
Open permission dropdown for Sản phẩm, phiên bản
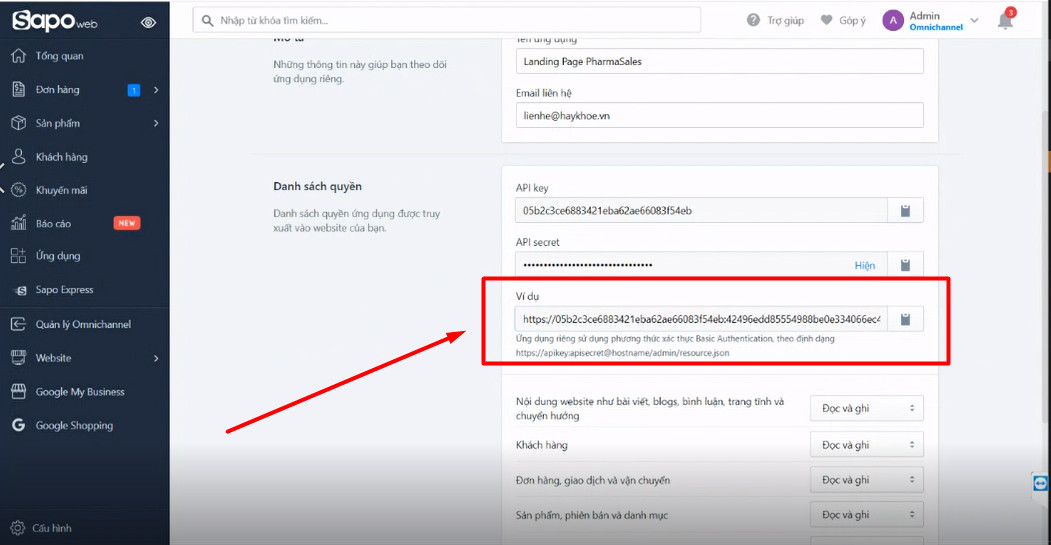867,515
